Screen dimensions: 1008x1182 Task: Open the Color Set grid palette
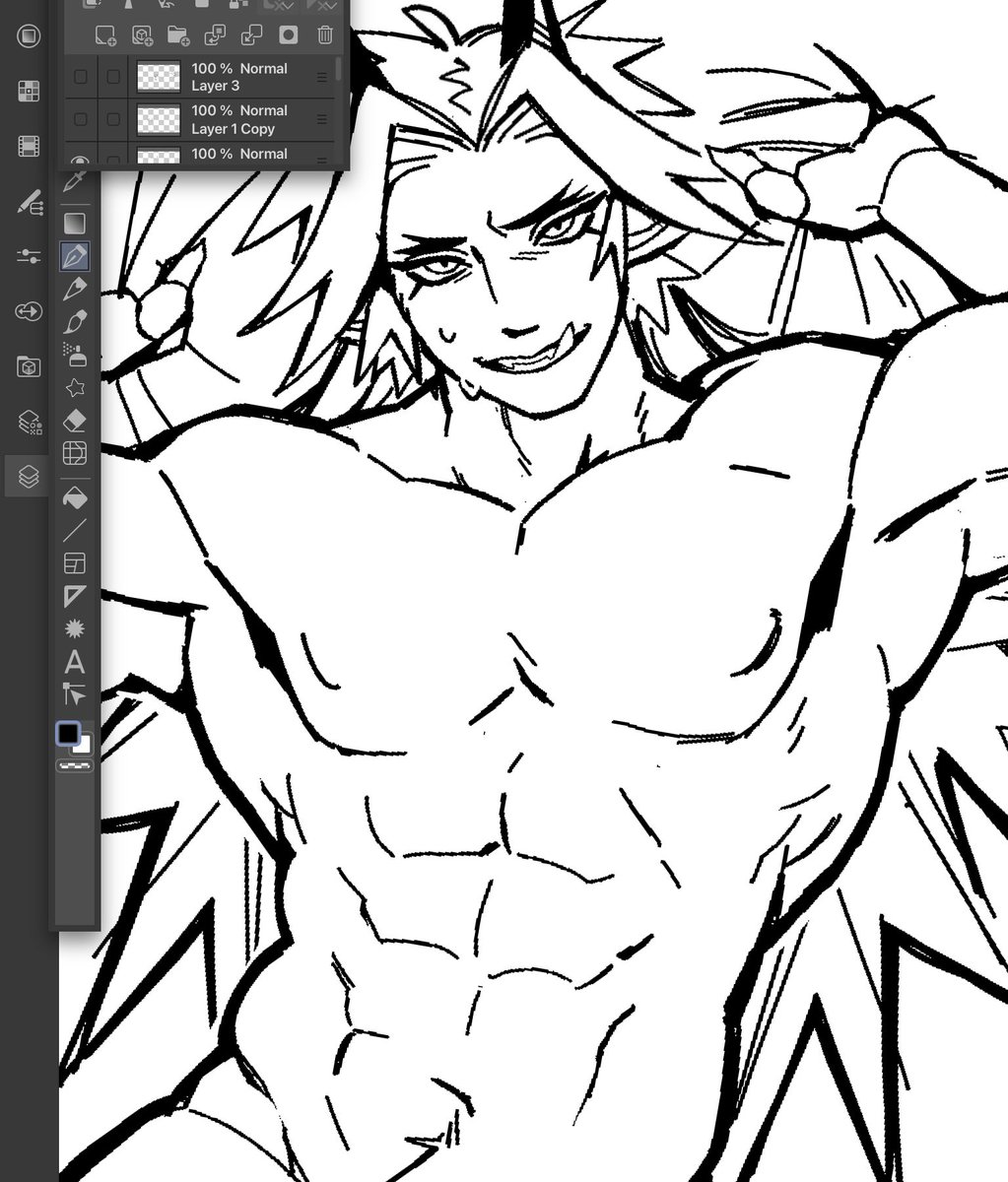tap(29, 92)
